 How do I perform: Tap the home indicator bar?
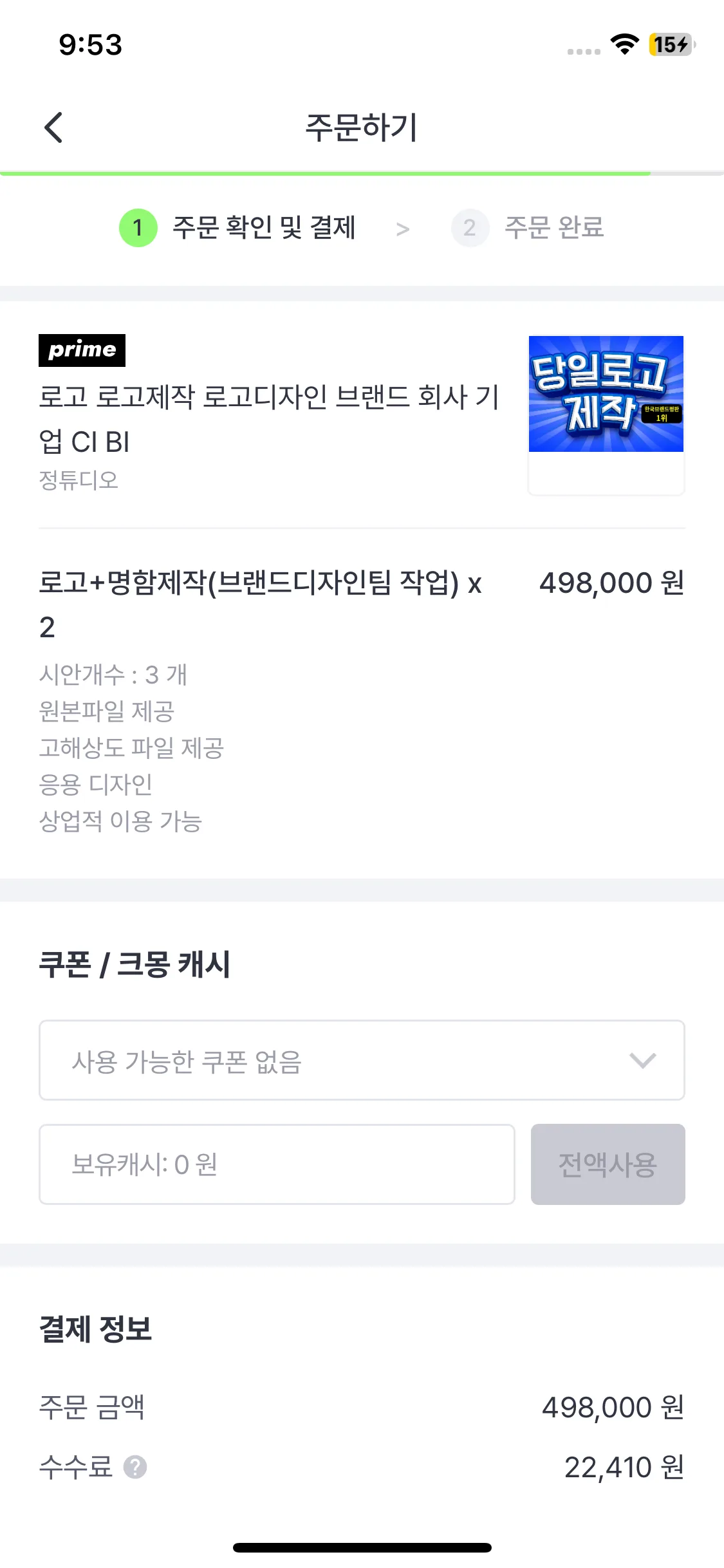click(362, 1547)
